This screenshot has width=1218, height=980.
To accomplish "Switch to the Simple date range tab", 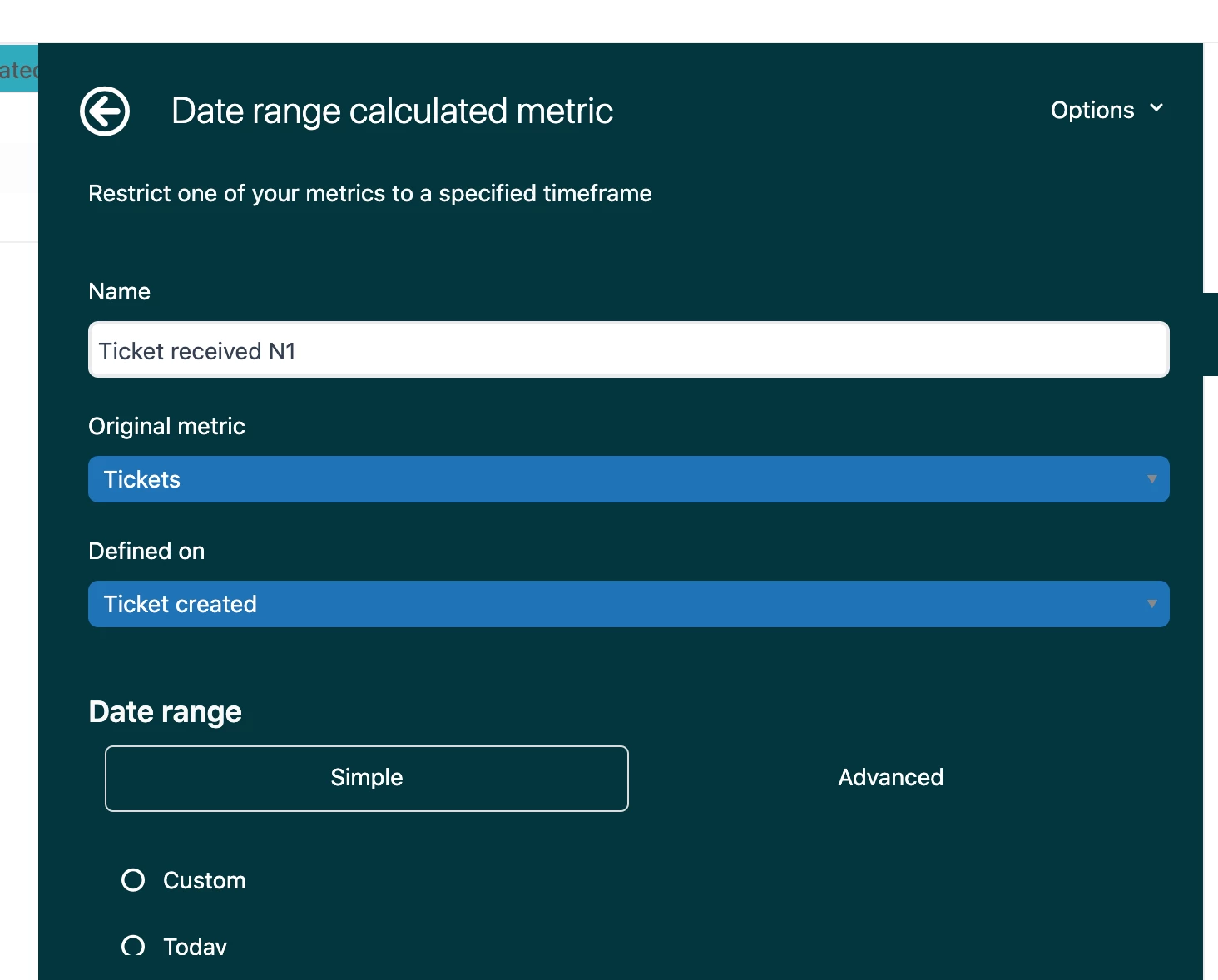I will (367, 778).
